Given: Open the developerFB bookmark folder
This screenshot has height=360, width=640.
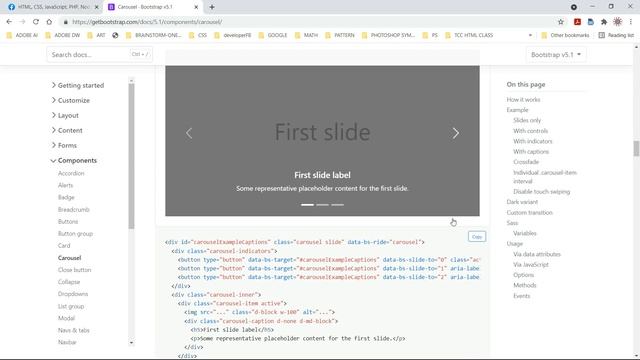Looking at the screenshot, I should point(233,35).
